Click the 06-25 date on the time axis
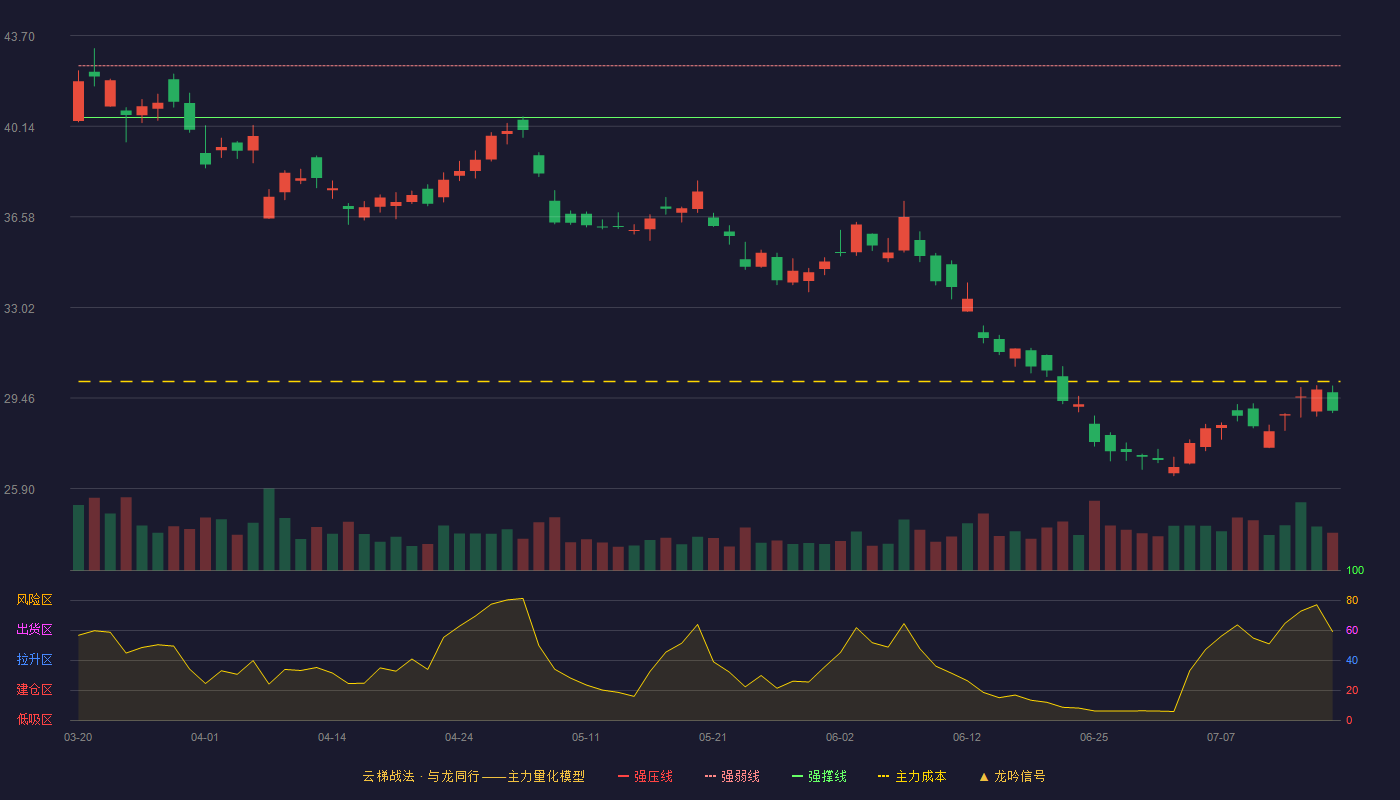1400x800 pixels. (x=1094, y=737)
